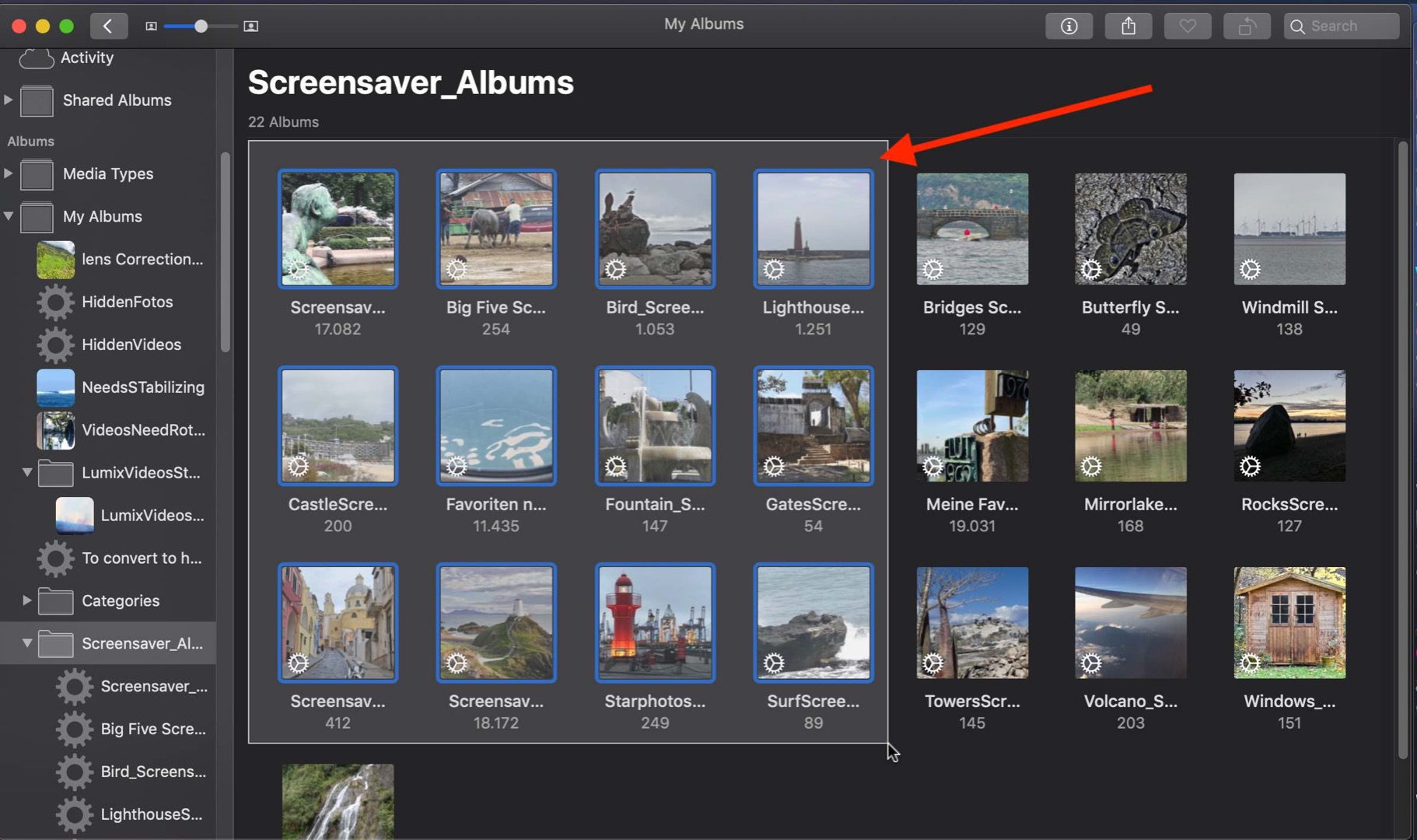
Task: Select My Albums in sidebar
Action: pyautogui.click(x=108, y=217)
